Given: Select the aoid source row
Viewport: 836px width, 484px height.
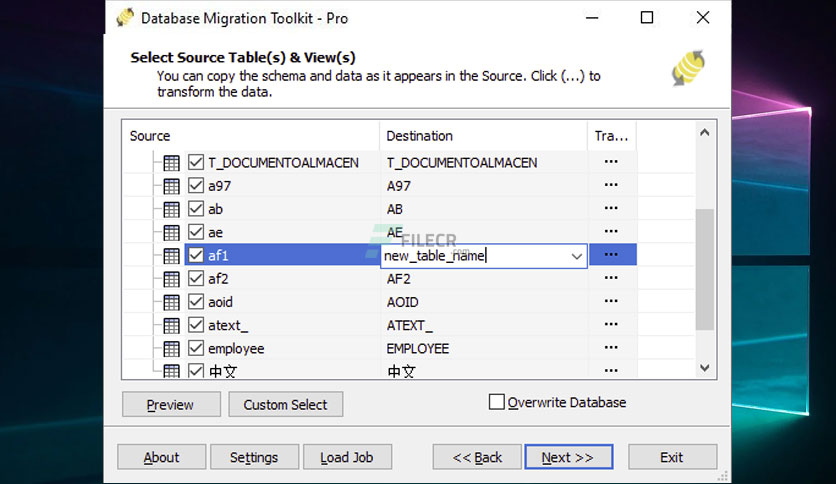Looking at the screenshot, I should 220,302.
